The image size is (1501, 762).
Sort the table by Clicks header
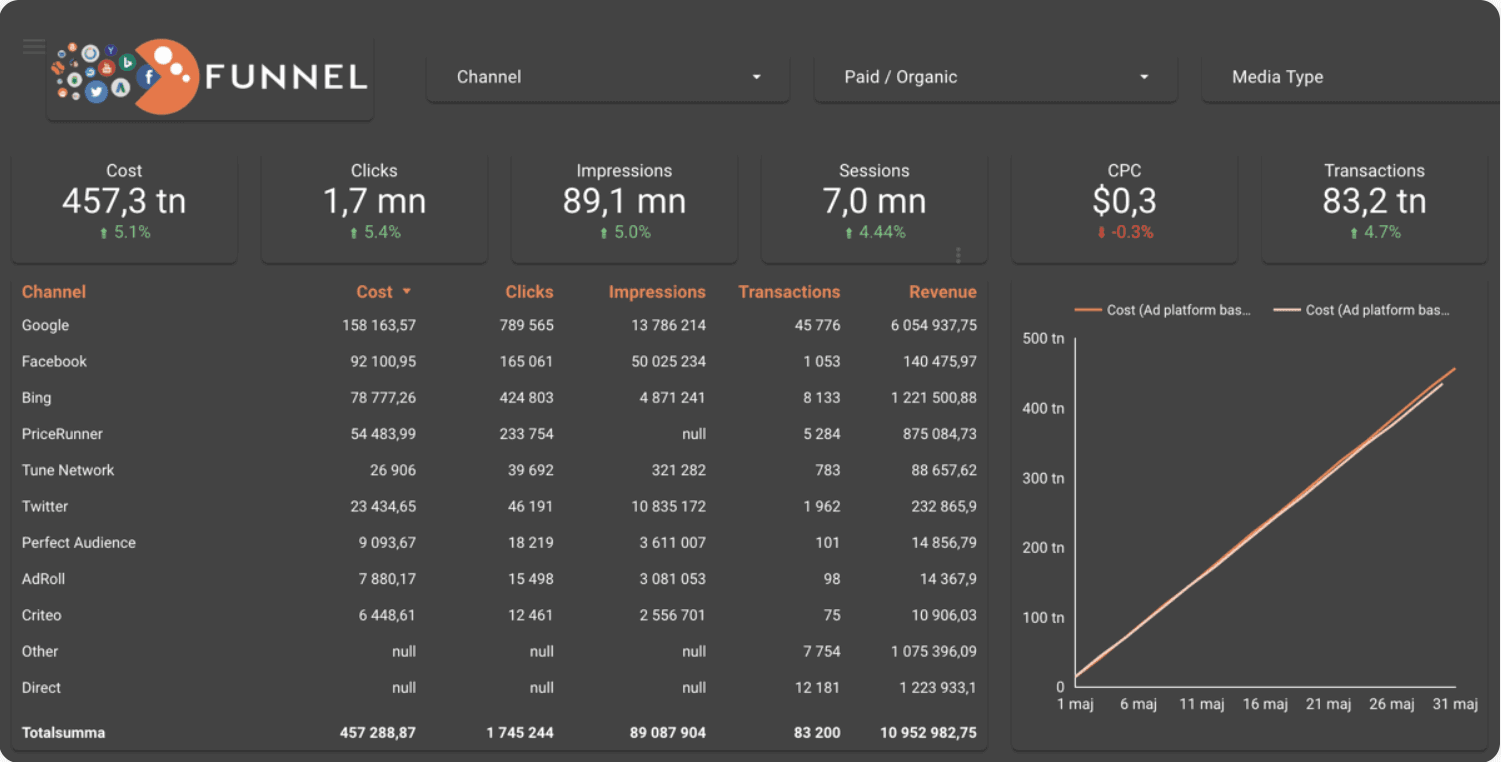[x=529, y=292]
